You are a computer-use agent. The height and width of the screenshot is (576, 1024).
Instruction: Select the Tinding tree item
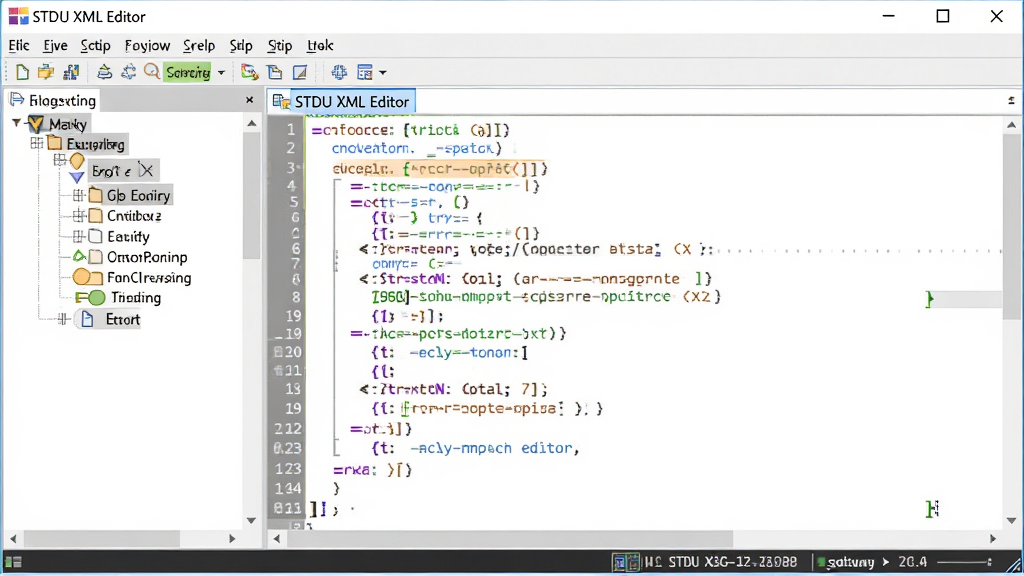(x=136, y=298)
